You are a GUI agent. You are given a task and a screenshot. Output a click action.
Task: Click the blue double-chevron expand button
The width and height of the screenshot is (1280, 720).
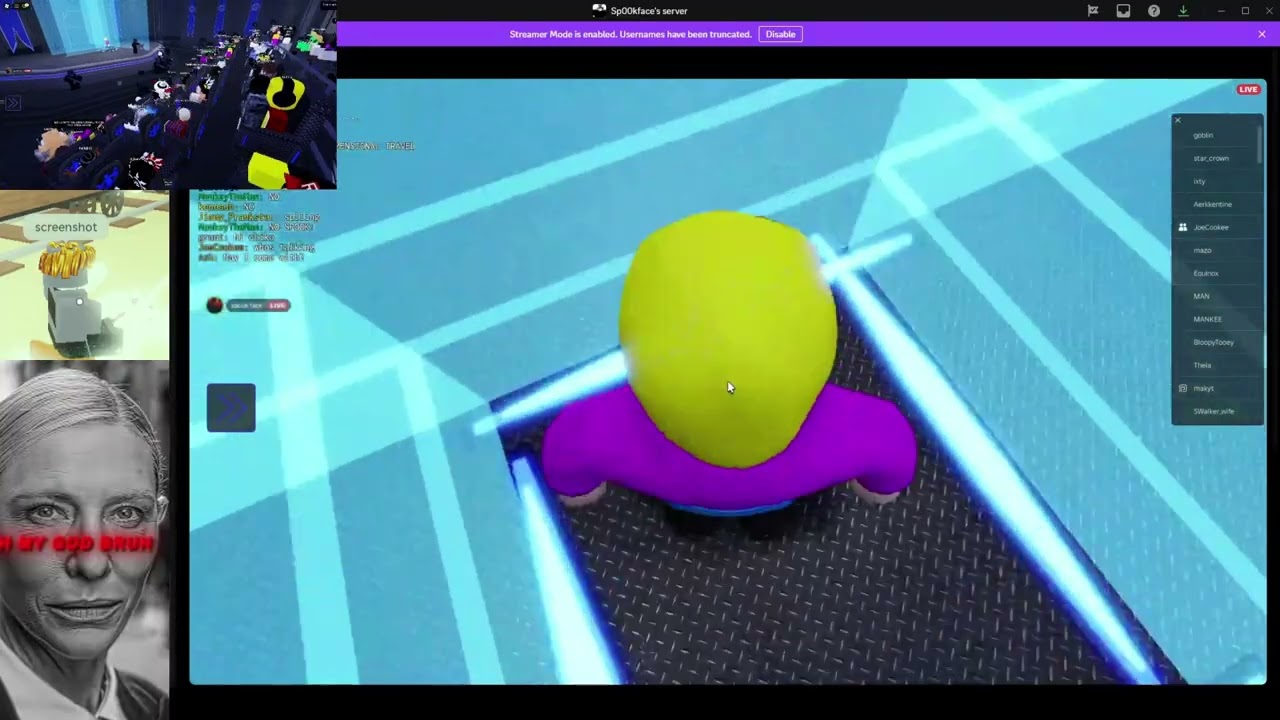pyautogui.click(x=231, y=408)
